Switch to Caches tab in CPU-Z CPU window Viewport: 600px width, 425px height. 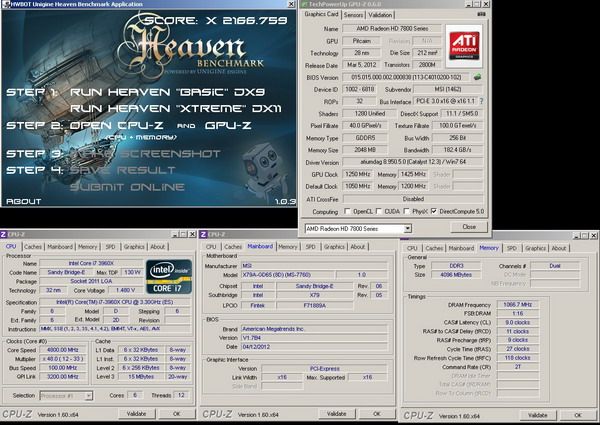33,247
